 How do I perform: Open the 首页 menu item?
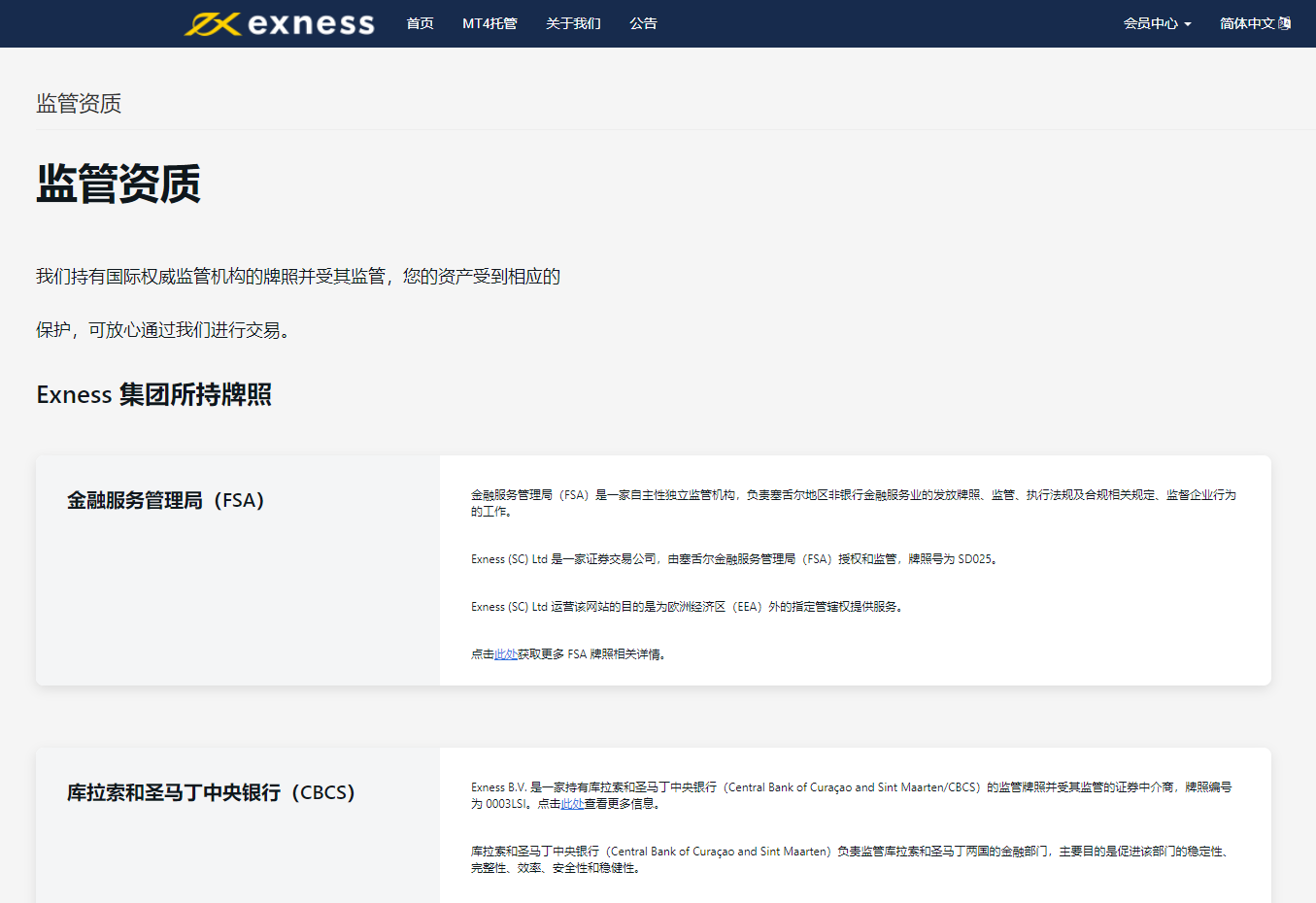(420, 23)
